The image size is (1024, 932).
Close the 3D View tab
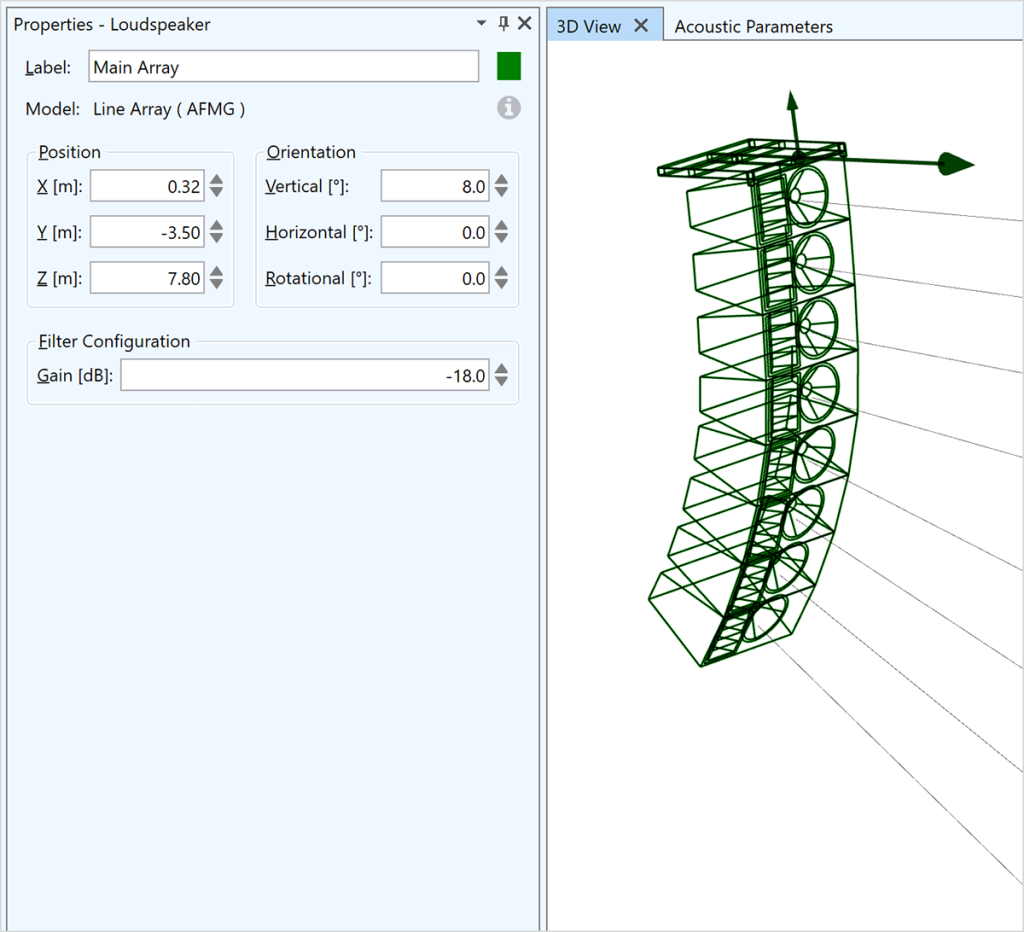coord(642,26)
